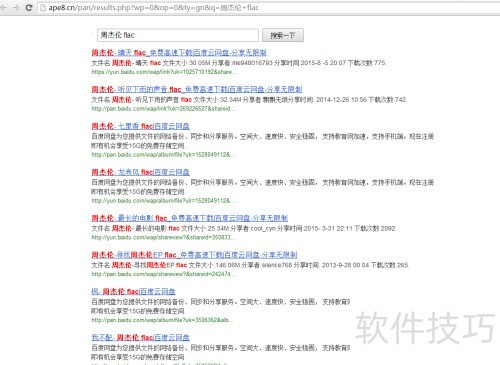This screenshot has height=365, width=500.
Task: Click green URL under 寻找周杰伦EP result
Action: coord(163,274)
